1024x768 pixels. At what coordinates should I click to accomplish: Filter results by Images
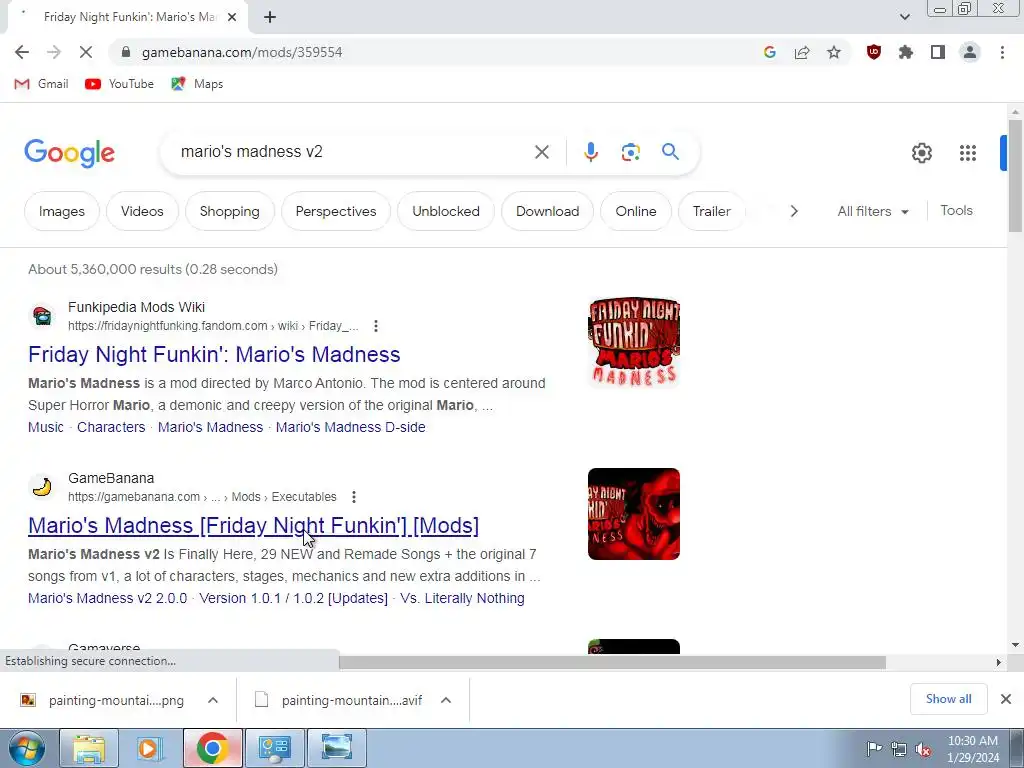62,211
